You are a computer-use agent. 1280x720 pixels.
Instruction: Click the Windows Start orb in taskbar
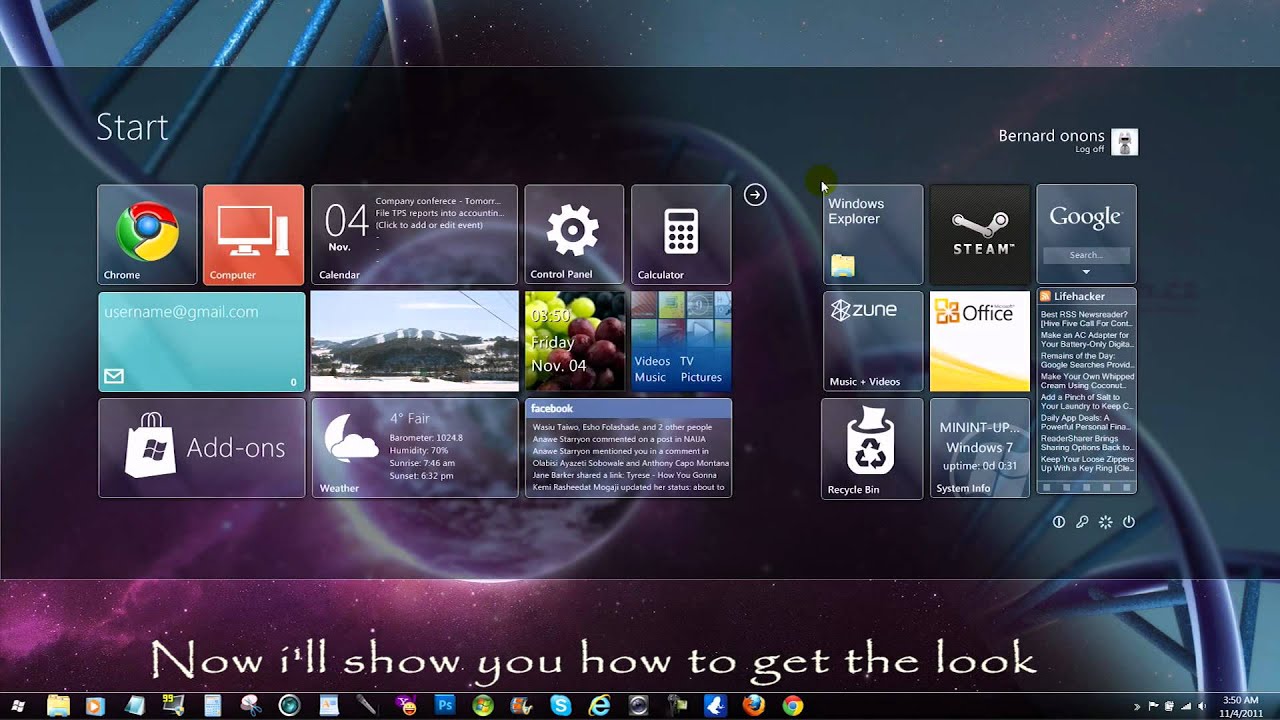18,706
